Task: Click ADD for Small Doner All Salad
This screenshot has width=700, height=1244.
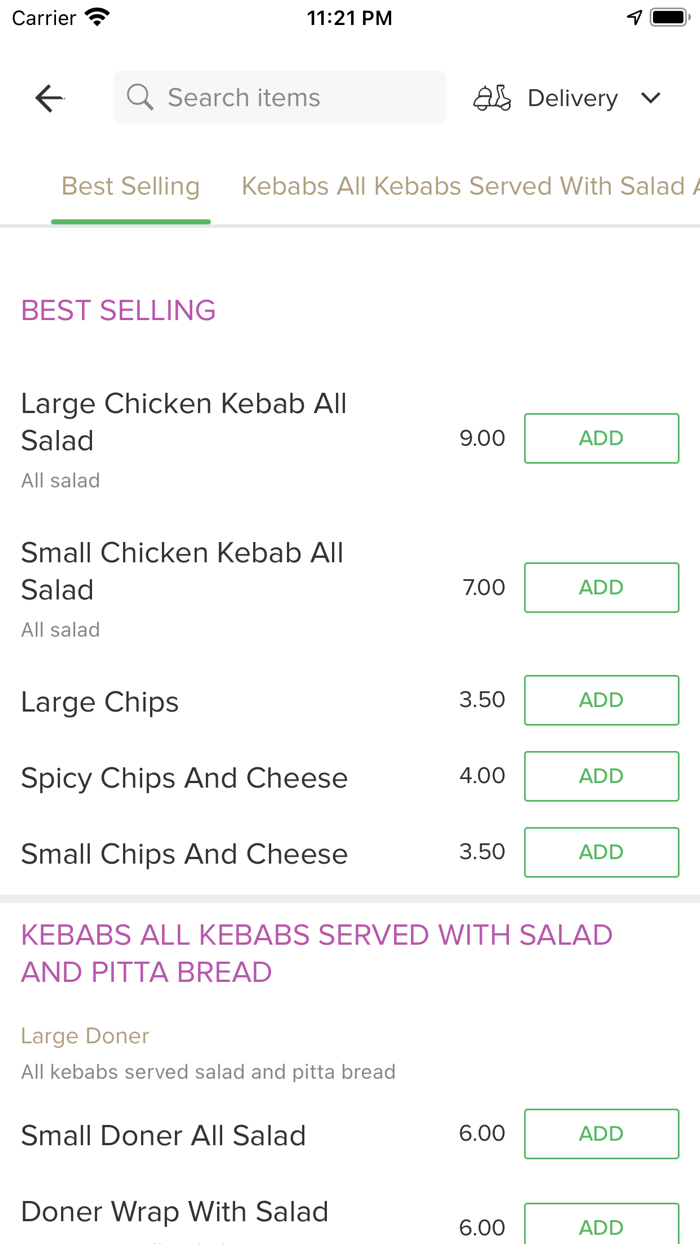Action: (x=601, y=1133)
